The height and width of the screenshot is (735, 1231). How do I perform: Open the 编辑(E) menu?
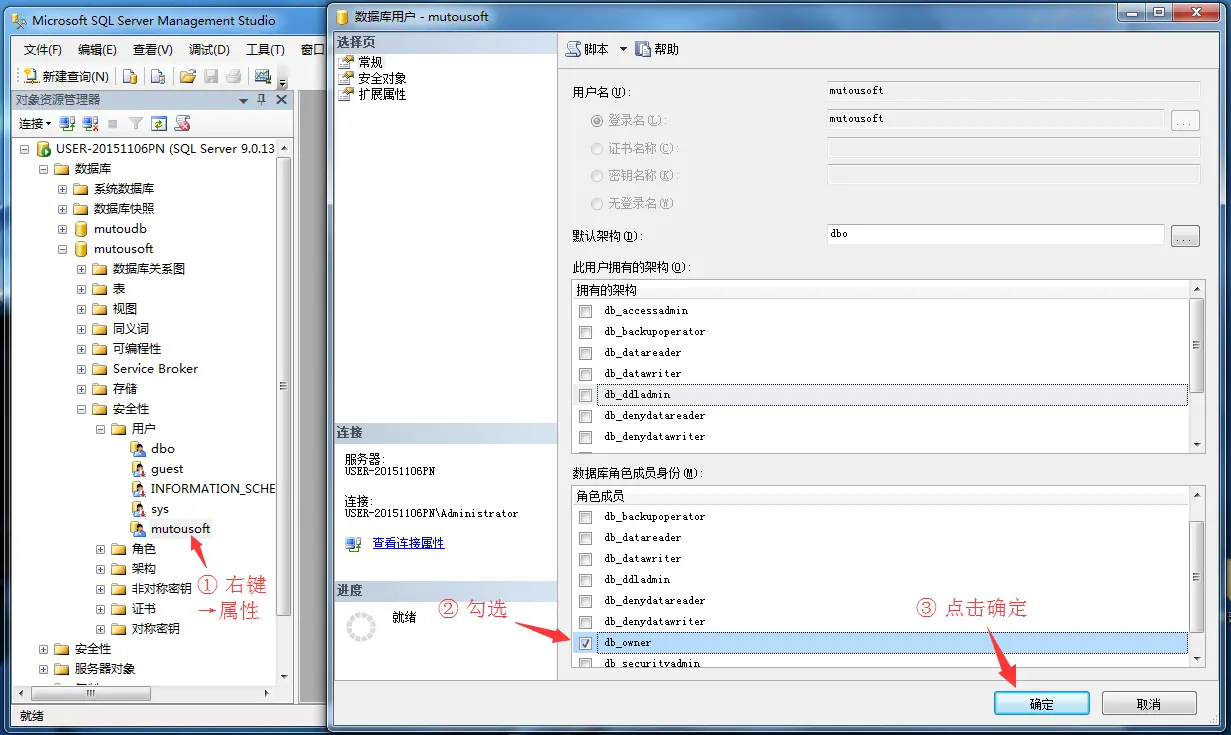97,49
